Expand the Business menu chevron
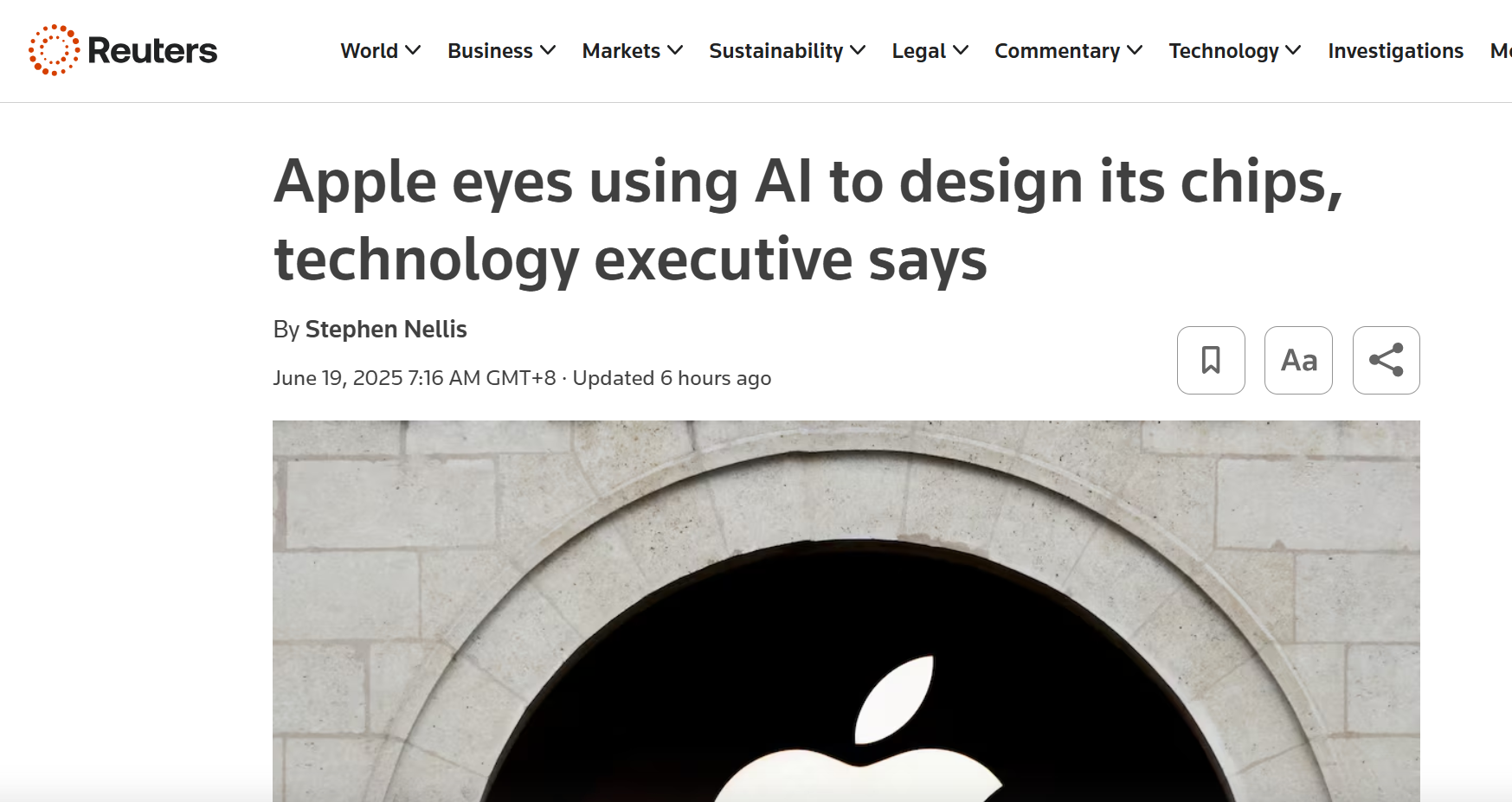 [548, 50]
